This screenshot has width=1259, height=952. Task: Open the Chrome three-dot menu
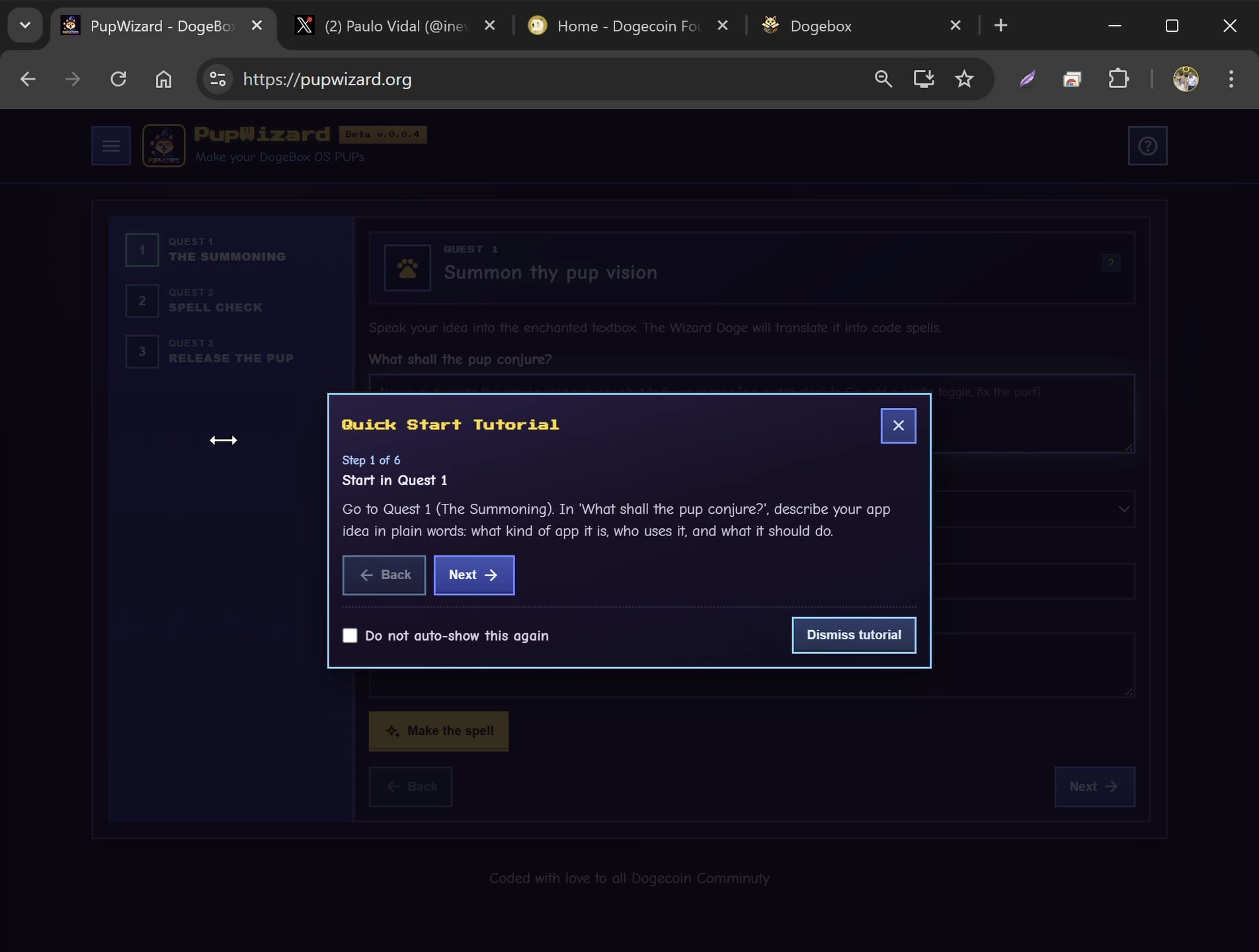(x=1231, y=79)
